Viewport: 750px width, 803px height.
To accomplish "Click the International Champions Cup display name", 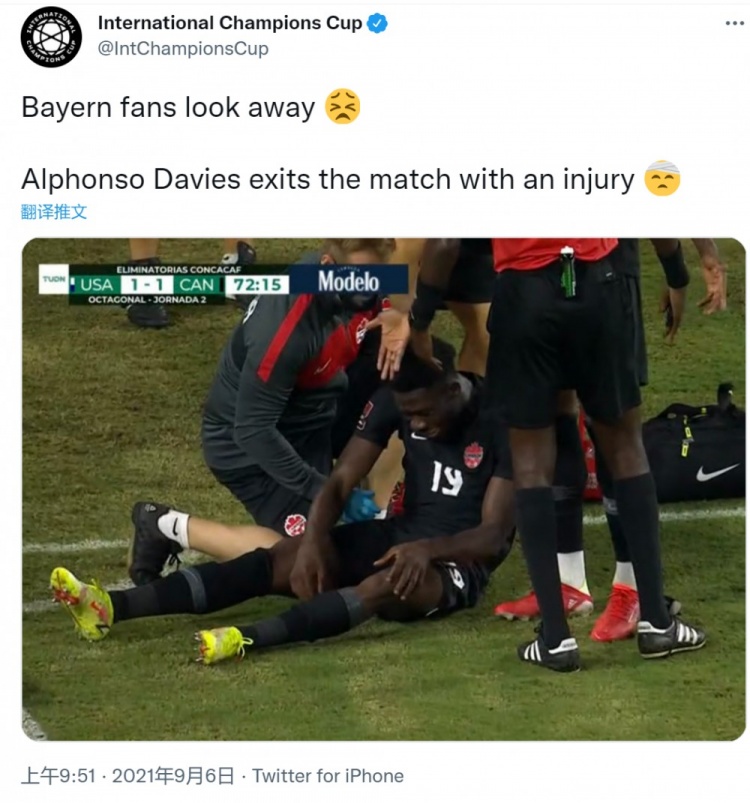I will point(230,23).
